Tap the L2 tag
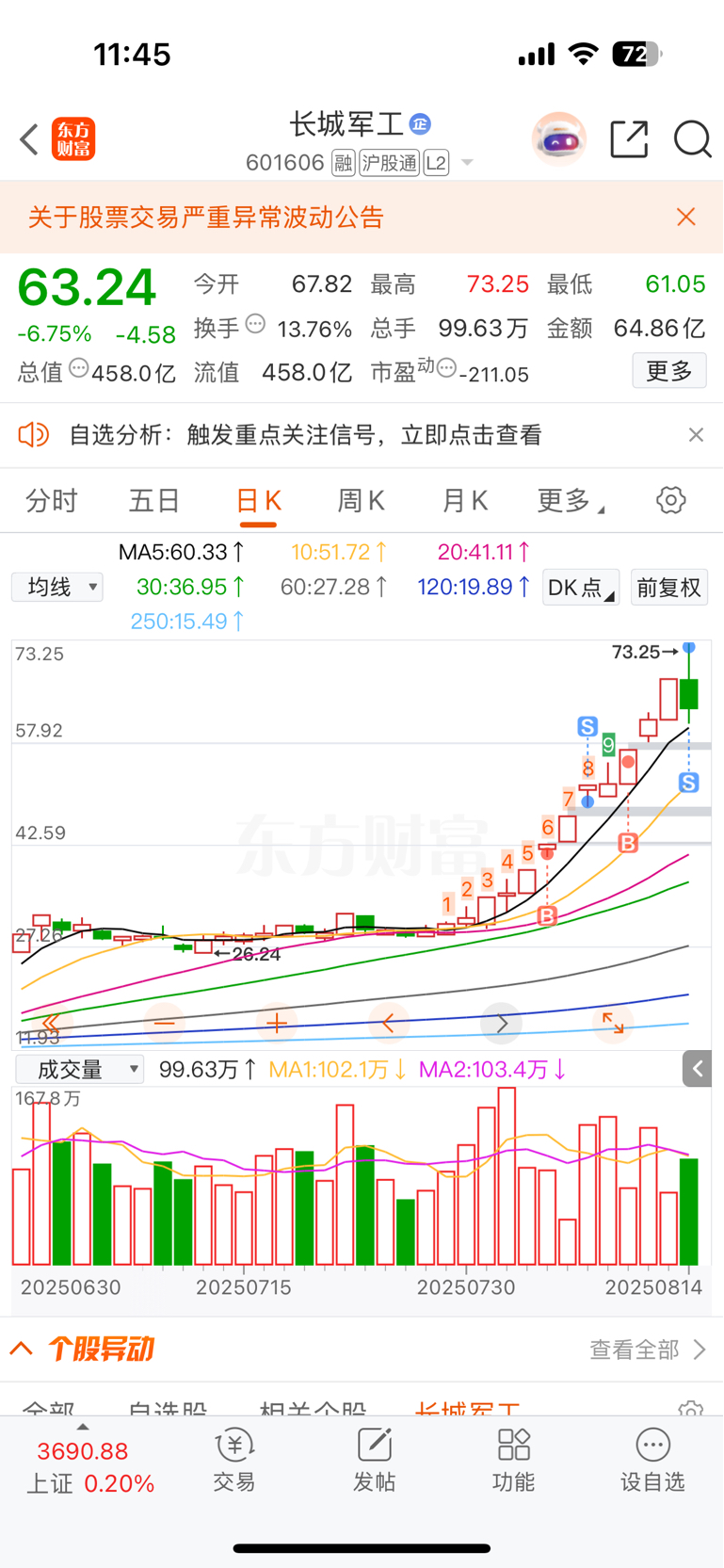Viewport: 724px width, 1568px height. tap(436, 163)
